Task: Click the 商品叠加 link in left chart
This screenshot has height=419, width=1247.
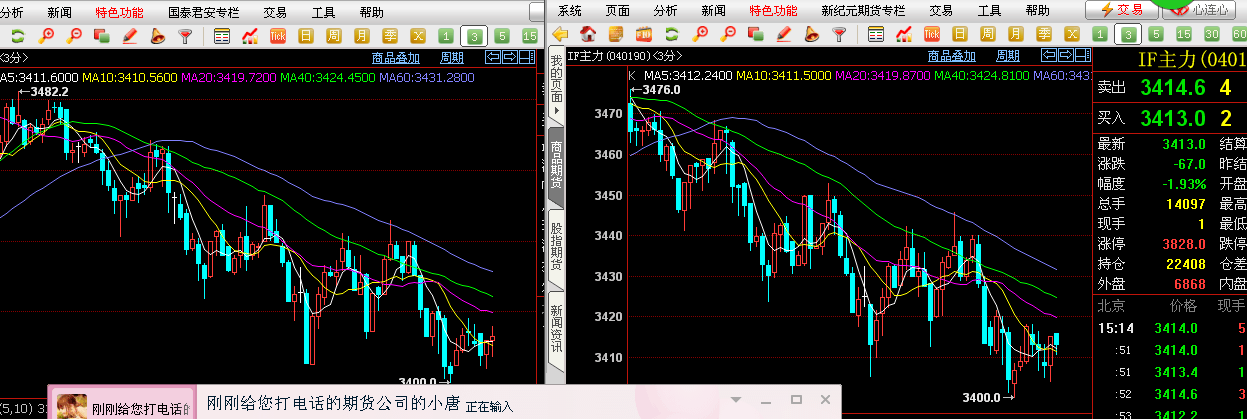Action: pyautogui.click(x=395, y=57)
